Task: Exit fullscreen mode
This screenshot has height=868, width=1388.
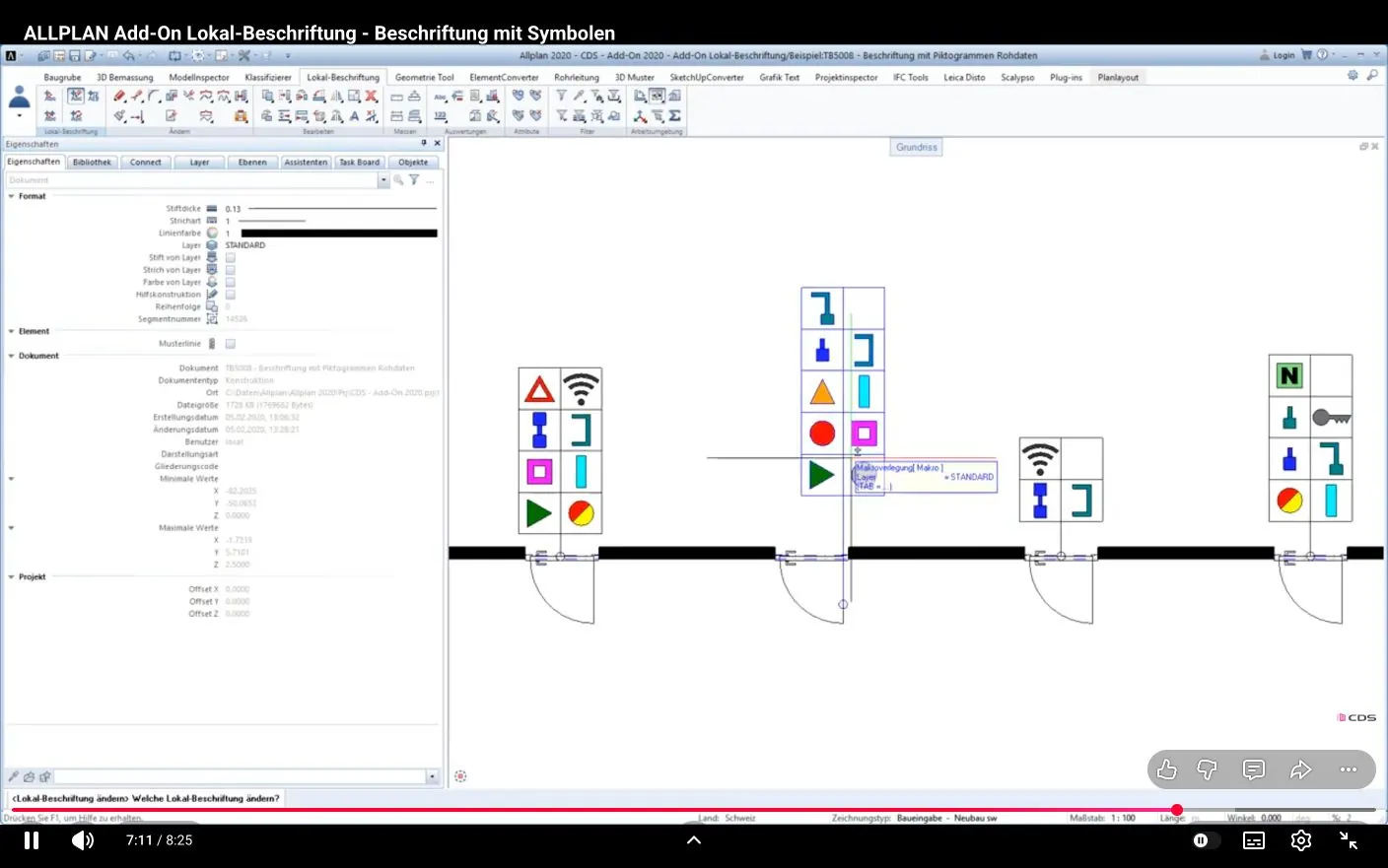Action: pyautogui.click(x=1349, y=840)
